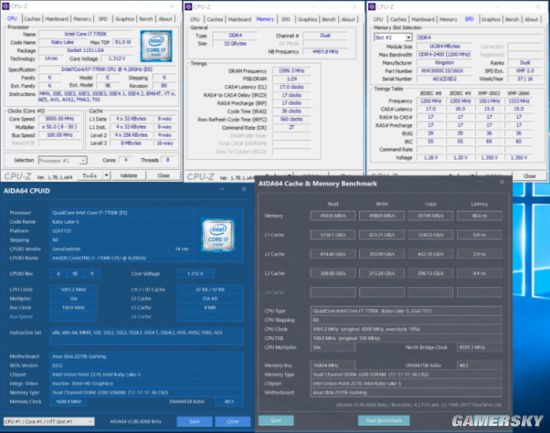Image resolution: width=550 pixels, height=433 pixels.
Task: Select the Graphics tab in the SPD CPU-Z window
Action: 491,19
